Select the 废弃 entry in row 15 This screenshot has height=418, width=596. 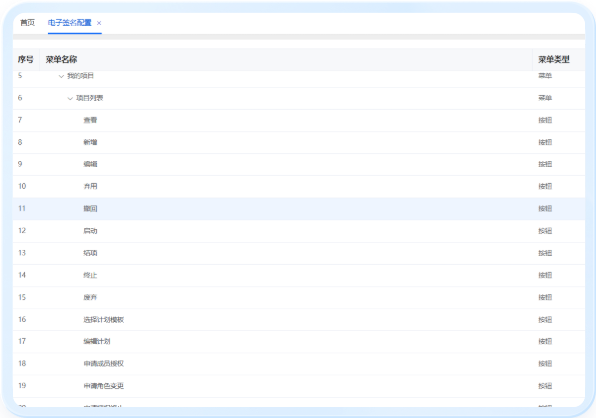pos(299,298)
